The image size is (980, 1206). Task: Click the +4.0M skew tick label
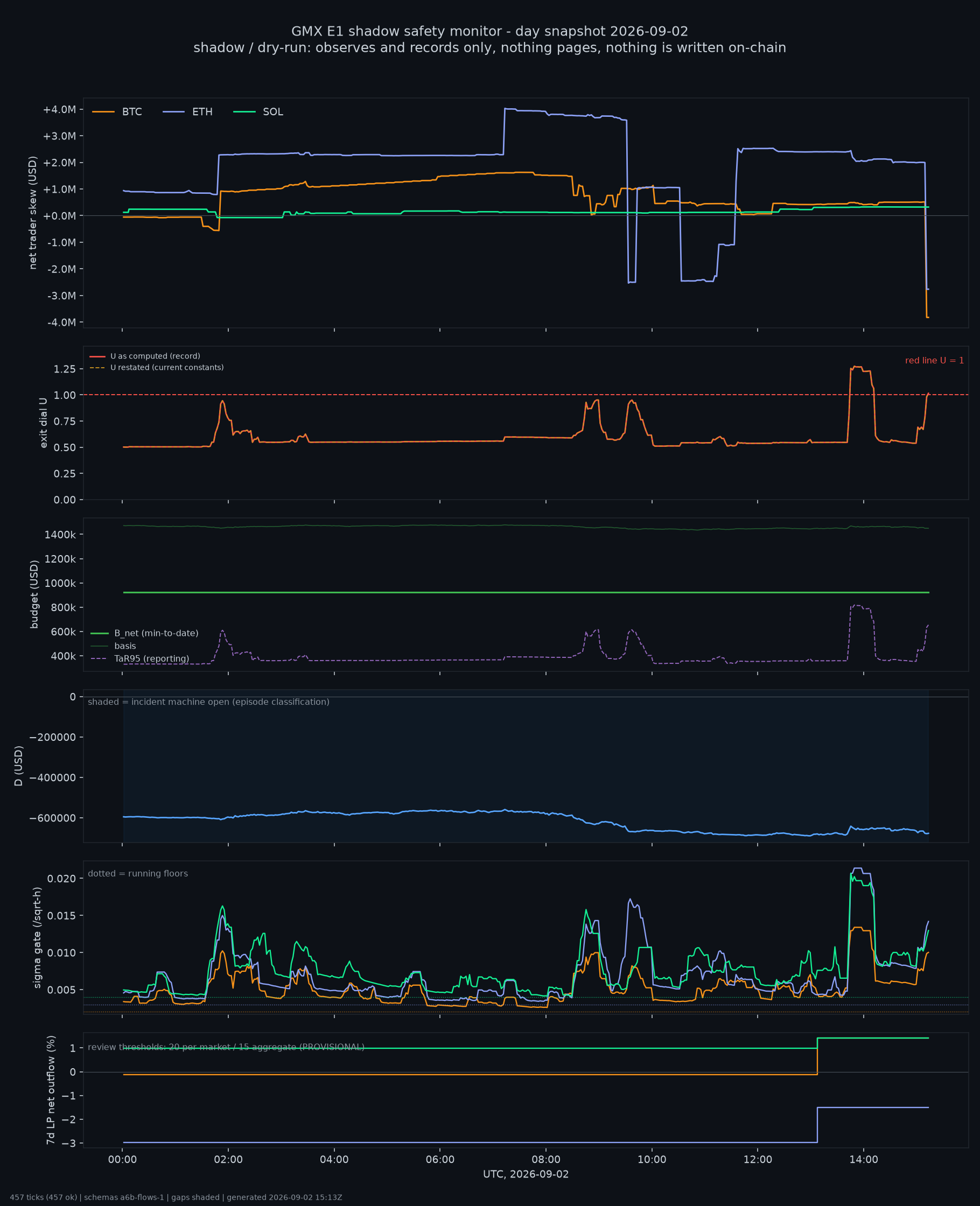coord(59,109)
